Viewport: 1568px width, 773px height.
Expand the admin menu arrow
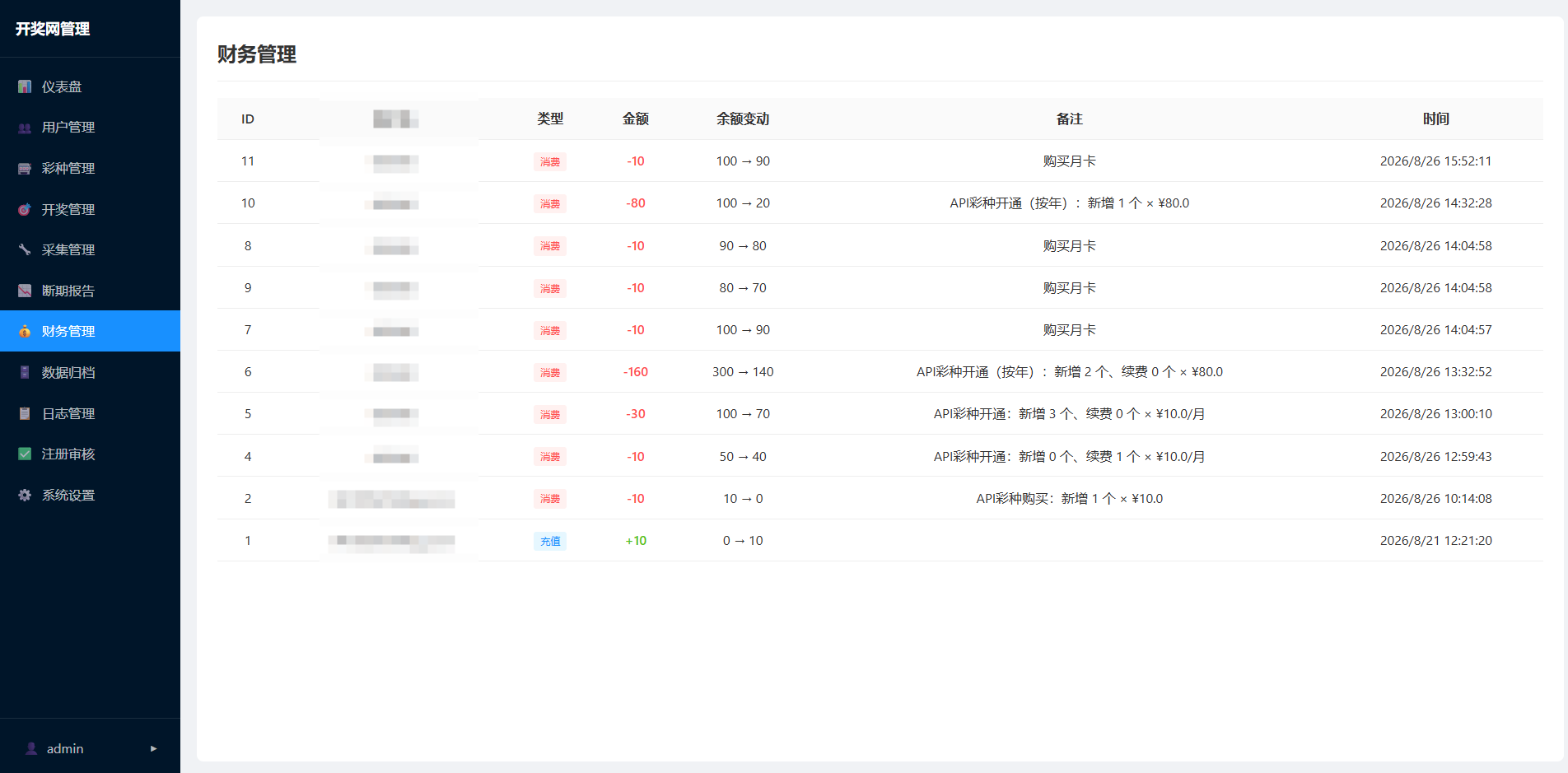pyautogui.click(x=153, y=748)
